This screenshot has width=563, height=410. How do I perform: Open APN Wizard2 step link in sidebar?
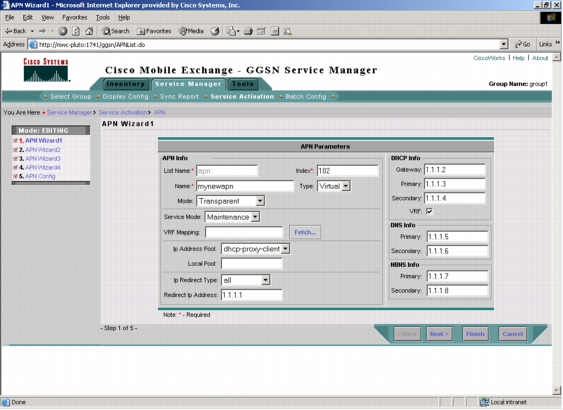click(x=43, y=150)
